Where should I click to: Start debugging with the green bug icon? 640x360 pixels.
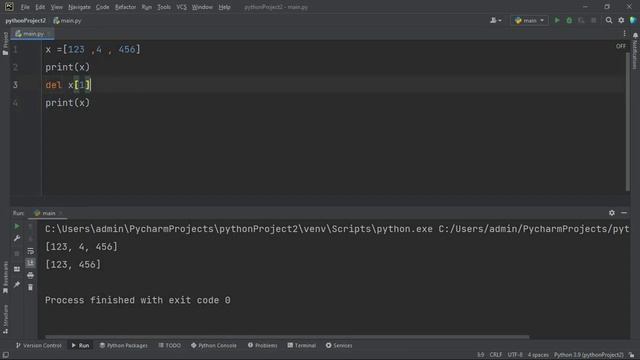pos(569,20)
